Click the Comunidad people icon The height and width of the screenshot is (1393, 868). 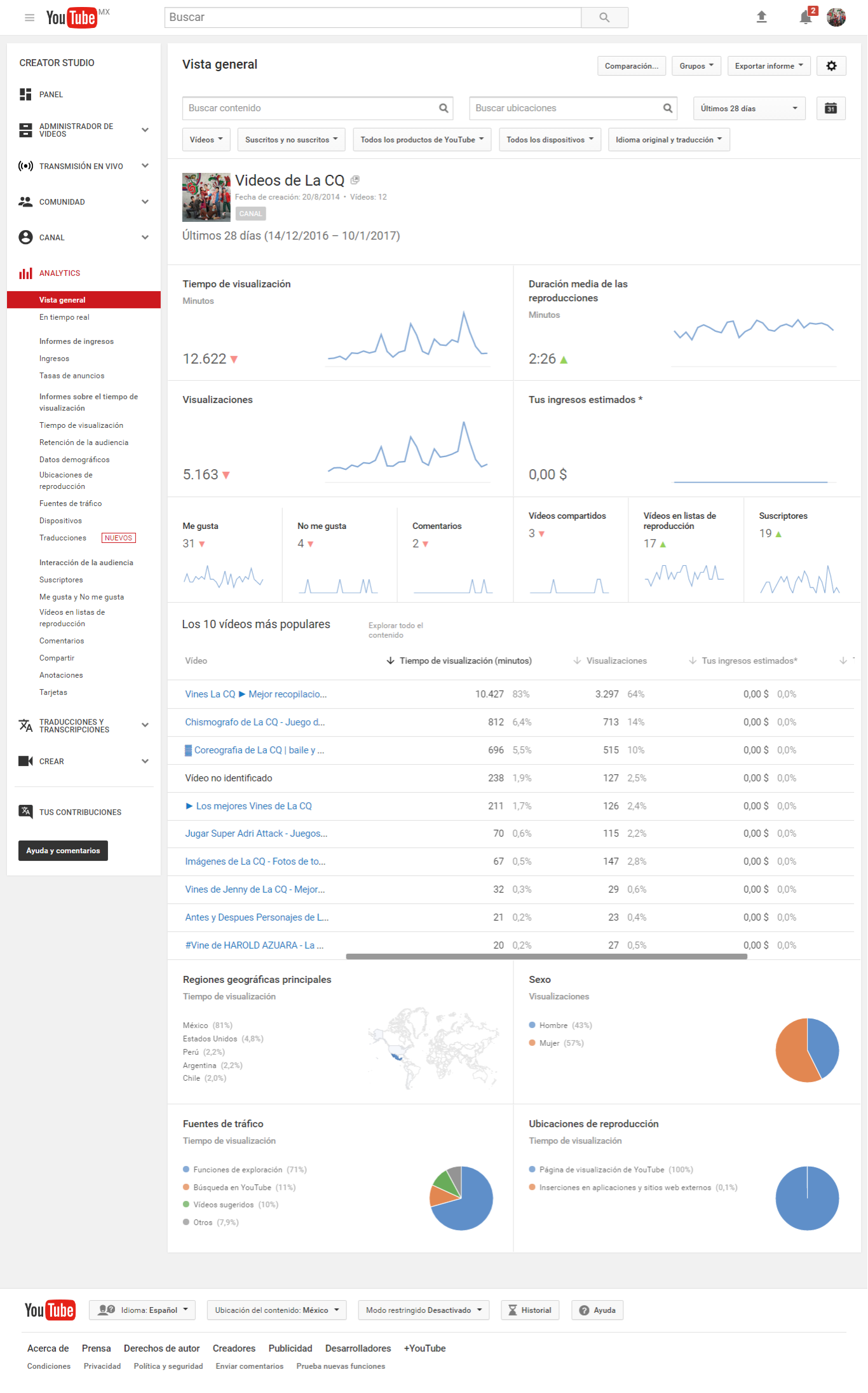(x=25, y=202)
